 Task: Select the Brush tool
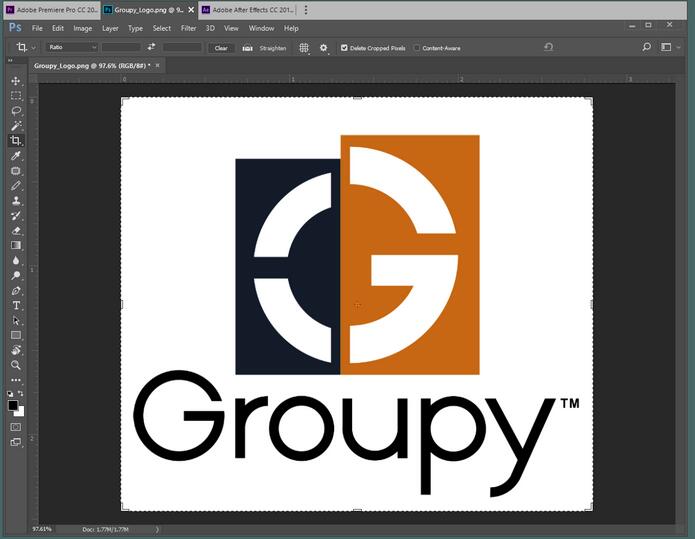tap(16, 186)
